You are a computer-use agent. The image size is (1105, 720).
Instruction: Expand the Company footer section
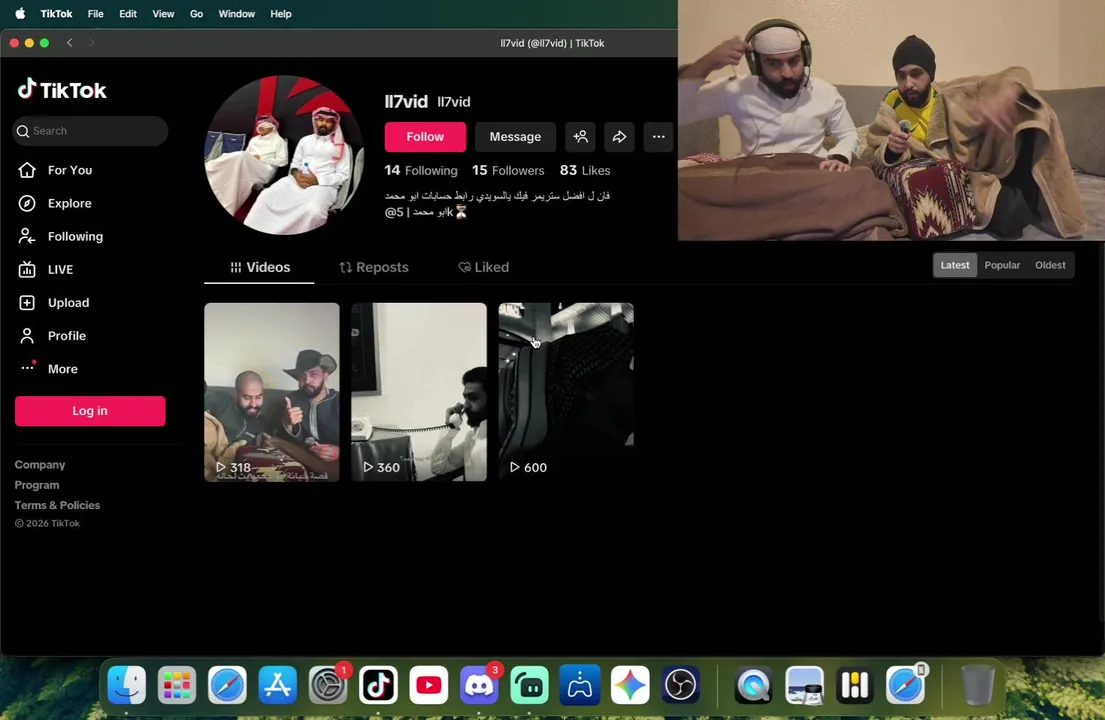pyautogui.click(x=39, y=465)
